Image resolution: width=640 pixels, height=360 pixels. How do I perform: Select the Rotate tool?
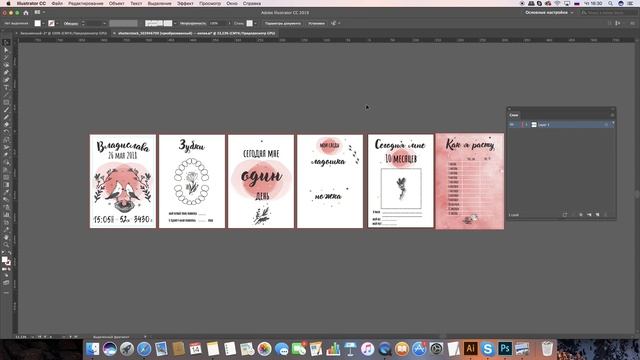(x=6, y=132)
